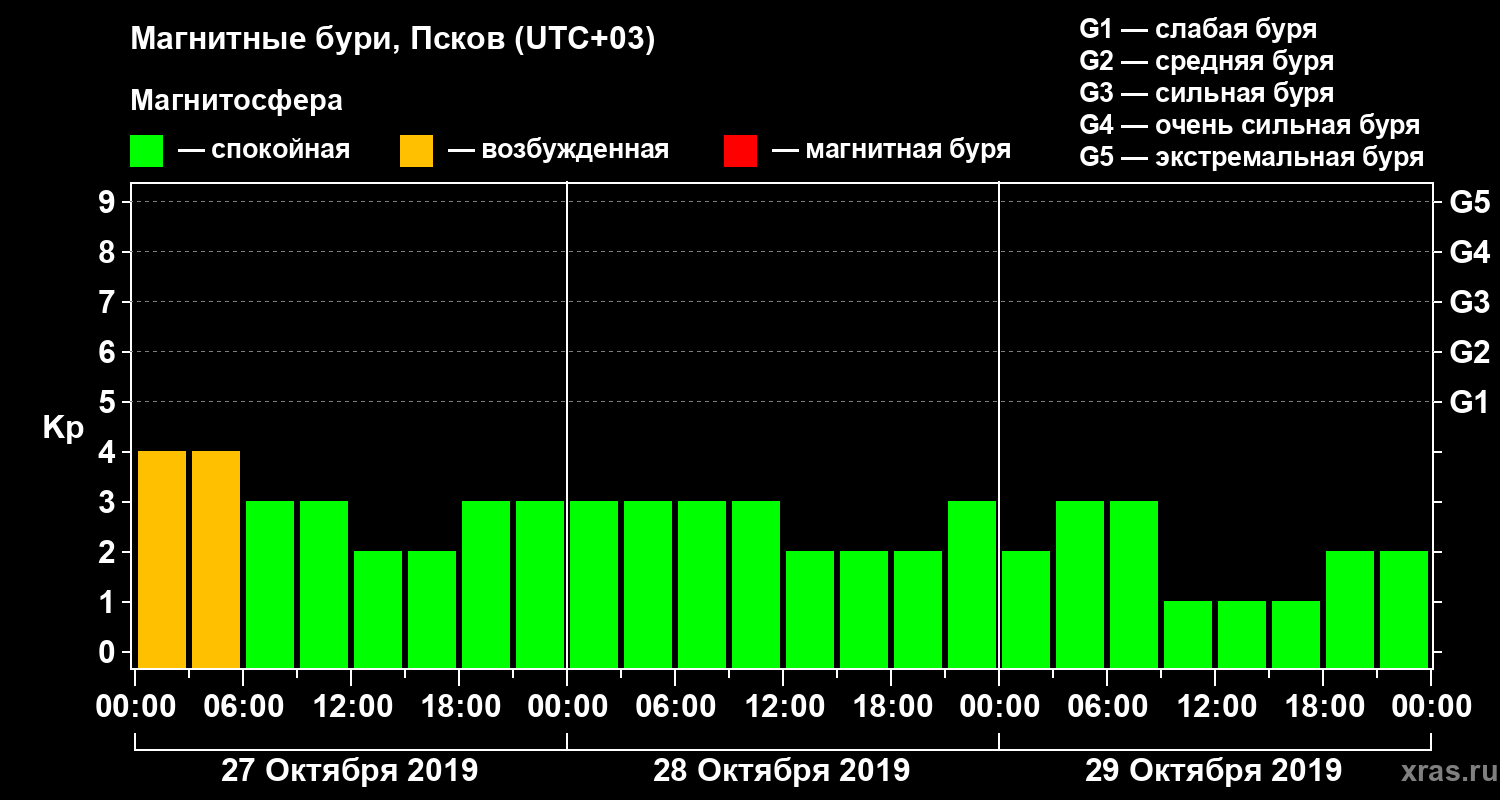The width and height of the screenshot is (1500, 800).
Task: Click the '29 Октября 2019' date label
Action: click(1213, 771)
